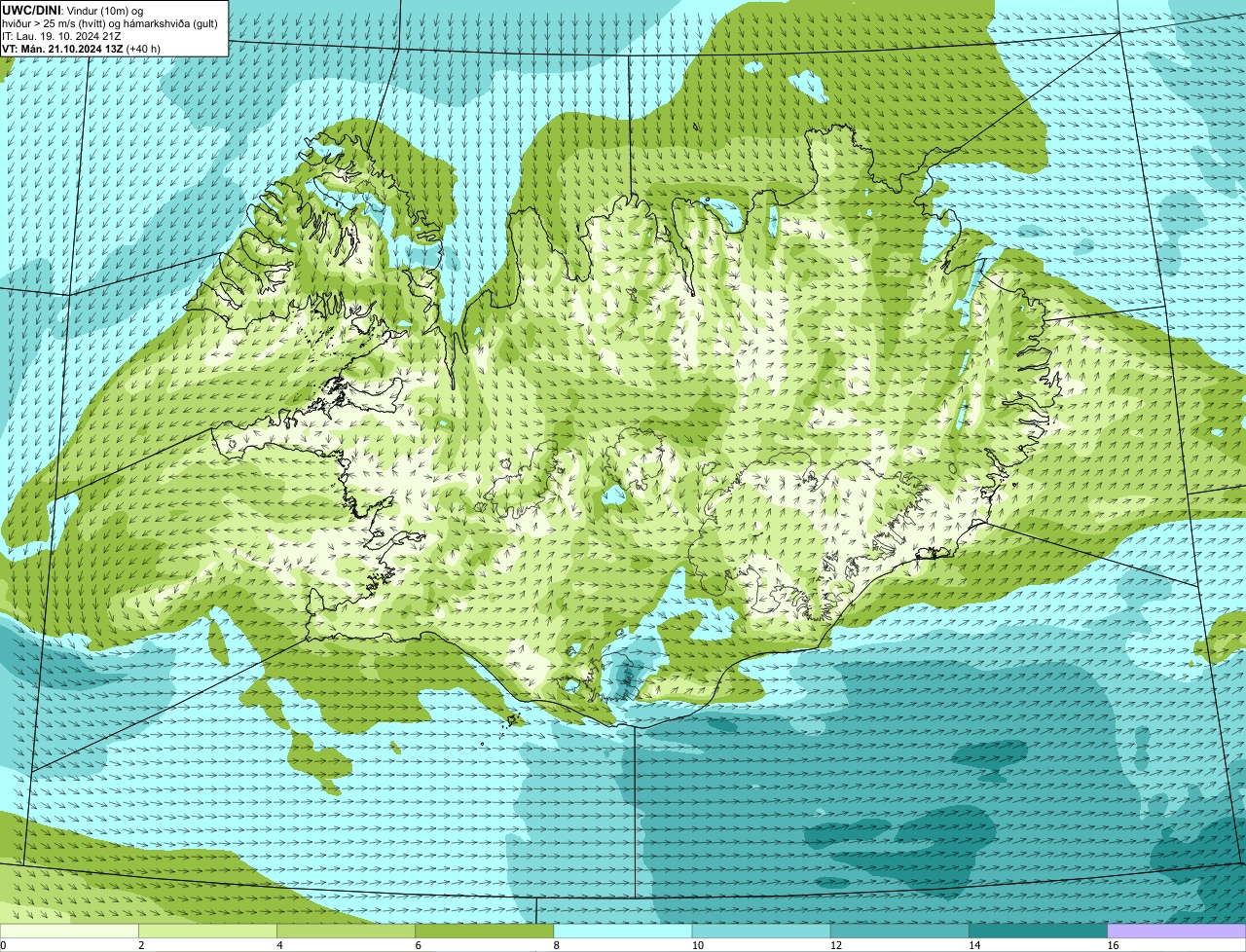Click the 'IT: Lau. 19. 10. 2024 21Z' line

point(61,35)
